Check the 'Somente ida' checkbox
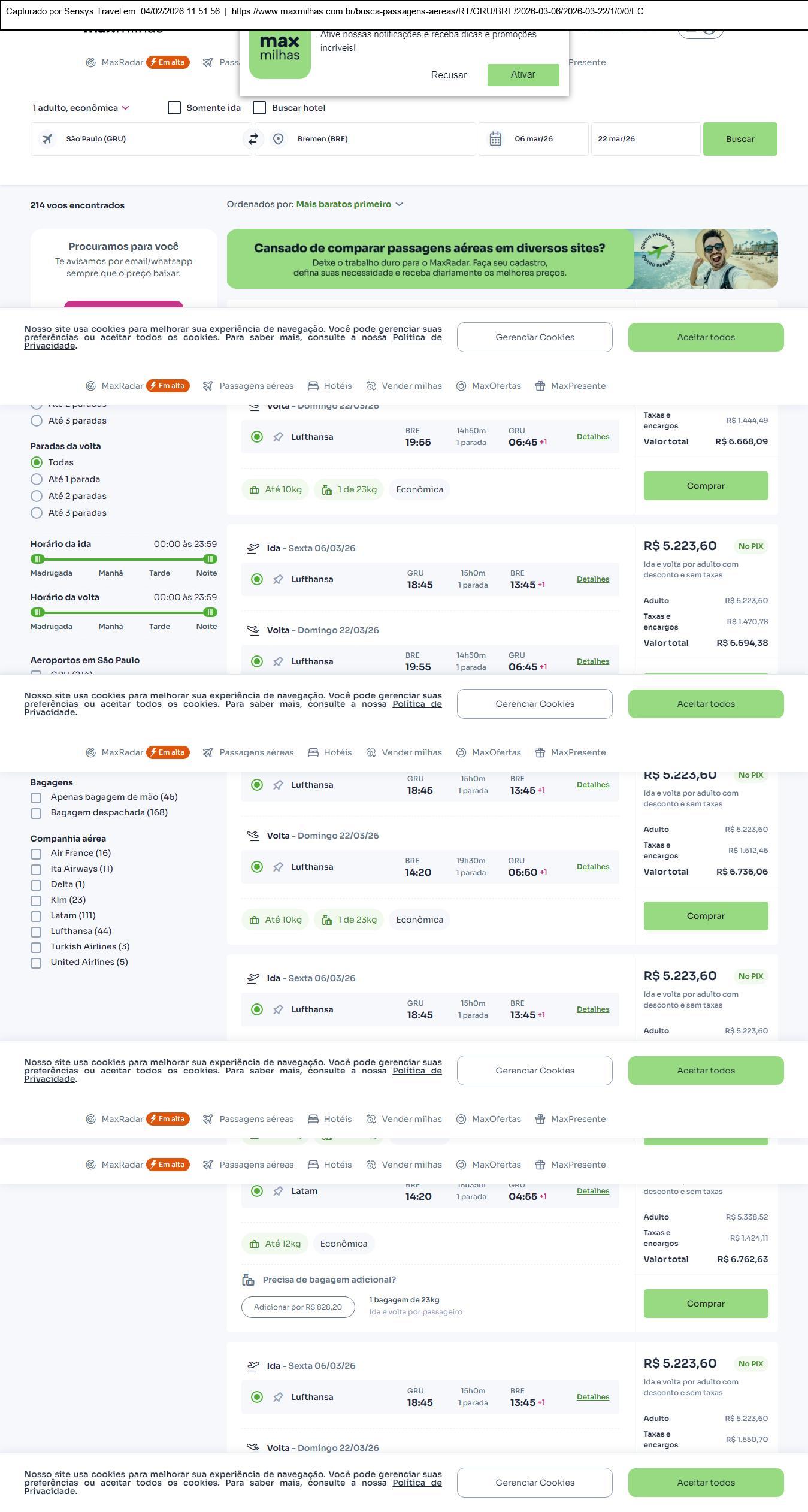Image resolution: width=808 pixels, height=1512 pixels. [x=174, y=108]
